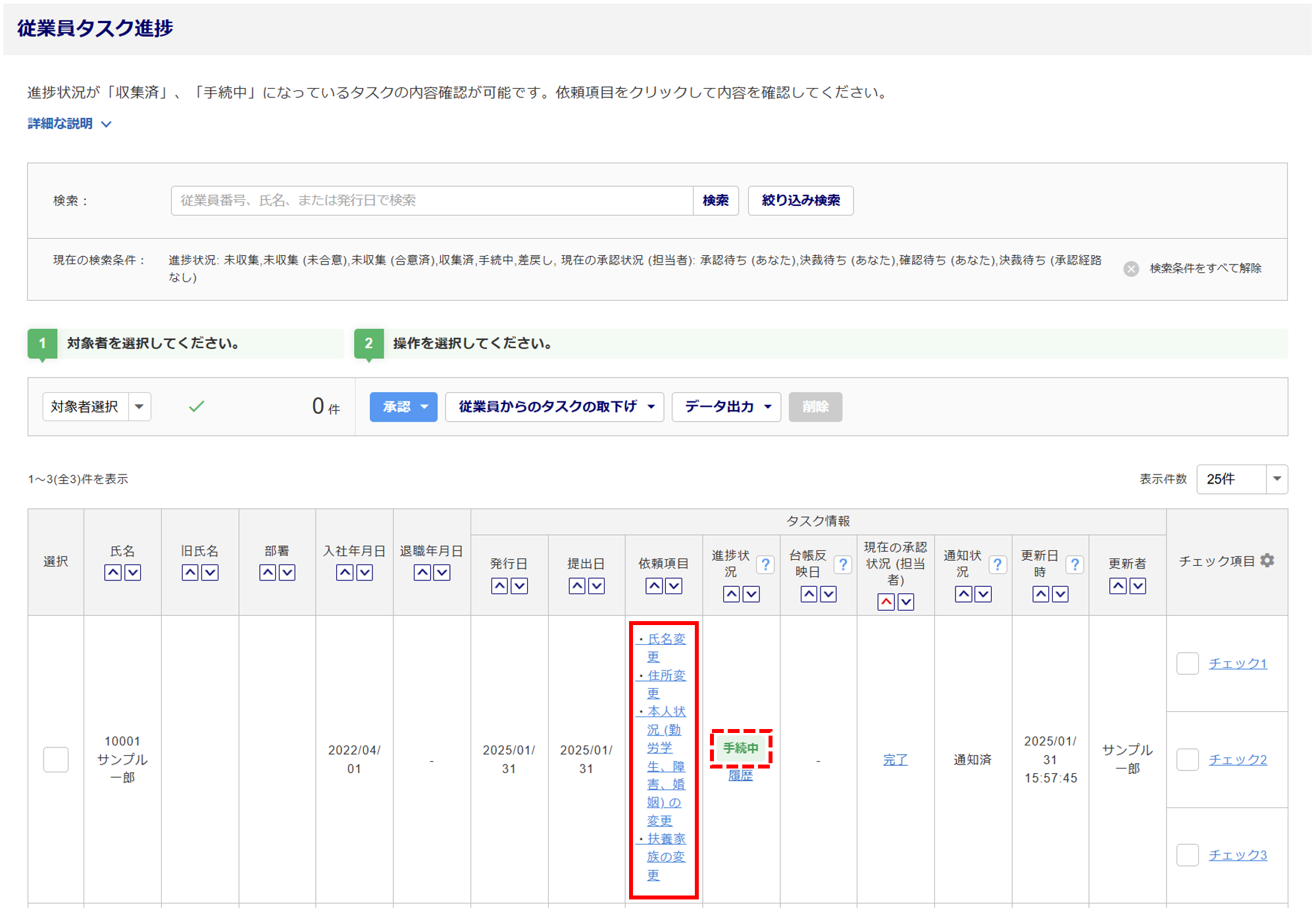Clear all search conditions via X icon
The width and height of the screenshot is (1316, 908).
[1130, 268]
